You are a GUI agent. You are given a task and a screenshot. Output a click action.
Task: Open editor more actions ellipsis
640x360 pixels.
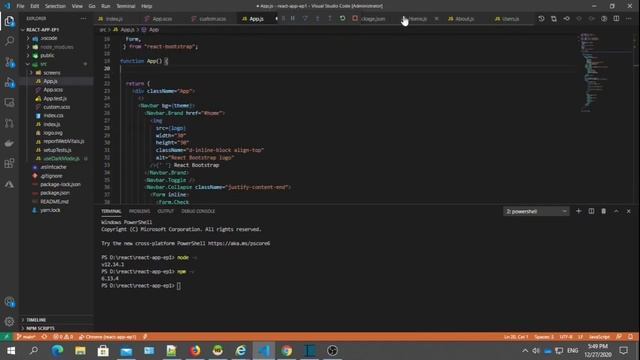click(629, 19)
